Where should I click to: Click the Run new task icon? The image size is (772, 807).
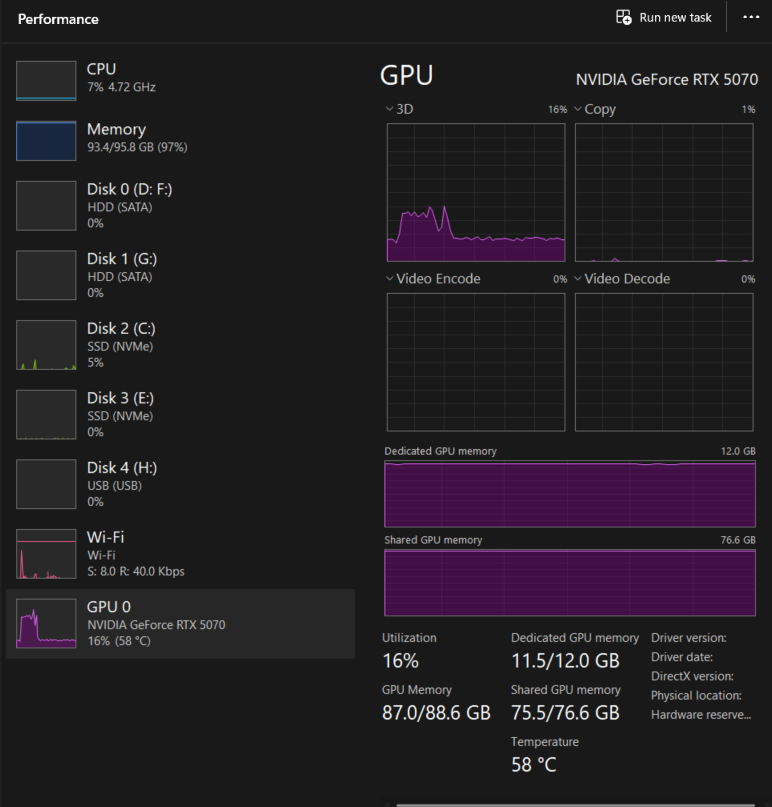click(x=623, y=17)
